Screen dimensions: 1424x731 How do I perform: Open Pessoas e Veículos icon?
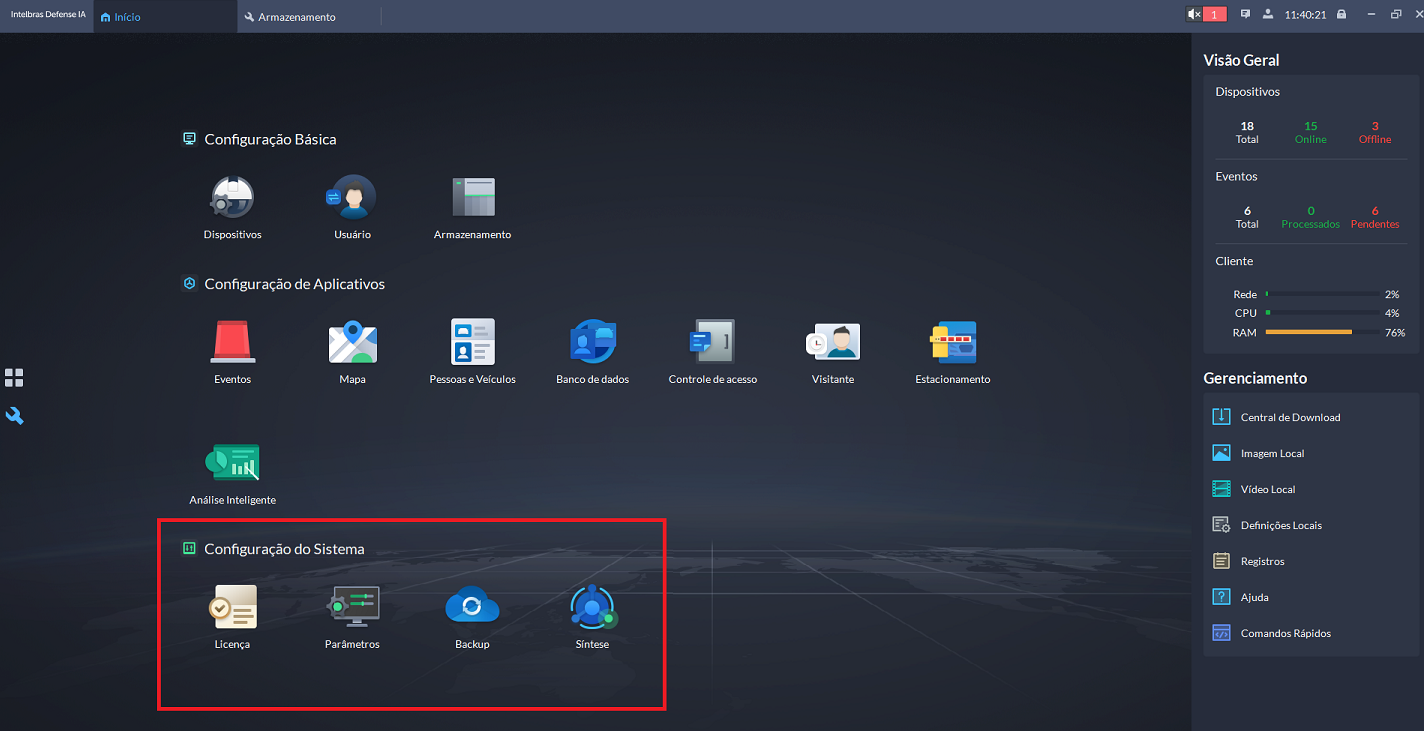(473, 342)
